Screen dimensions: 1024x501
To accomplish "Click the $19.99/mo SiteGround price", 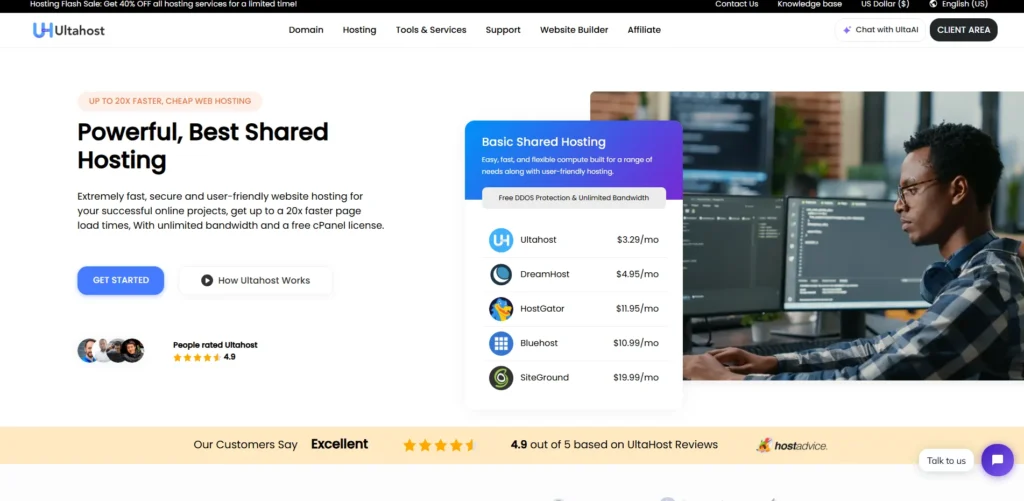I will click(x=636, y=378).
